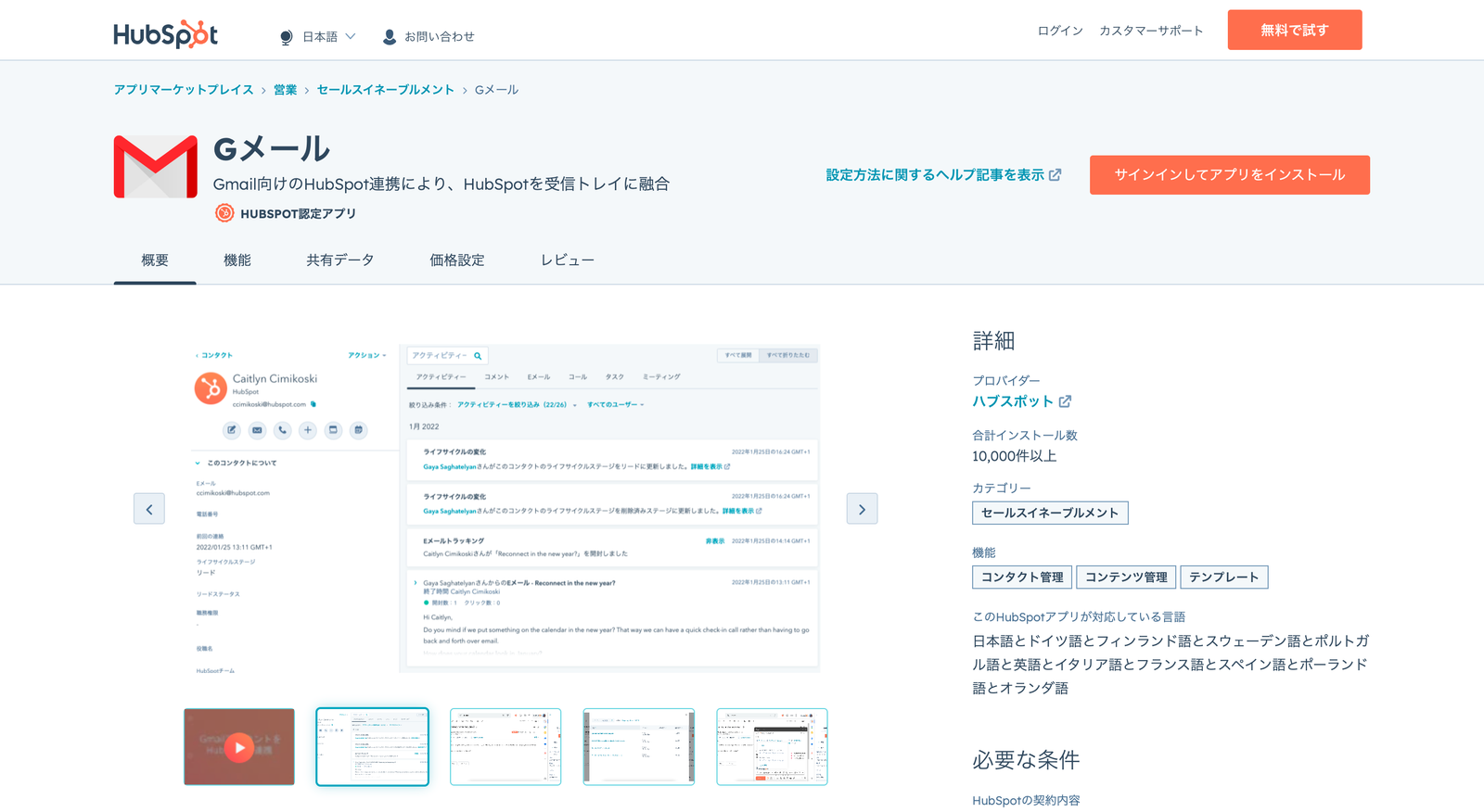Open the ハブスポット provider link
The height and width of the screenshot is (812, 1484).
pyautogui.click(x=1013, y=401)
